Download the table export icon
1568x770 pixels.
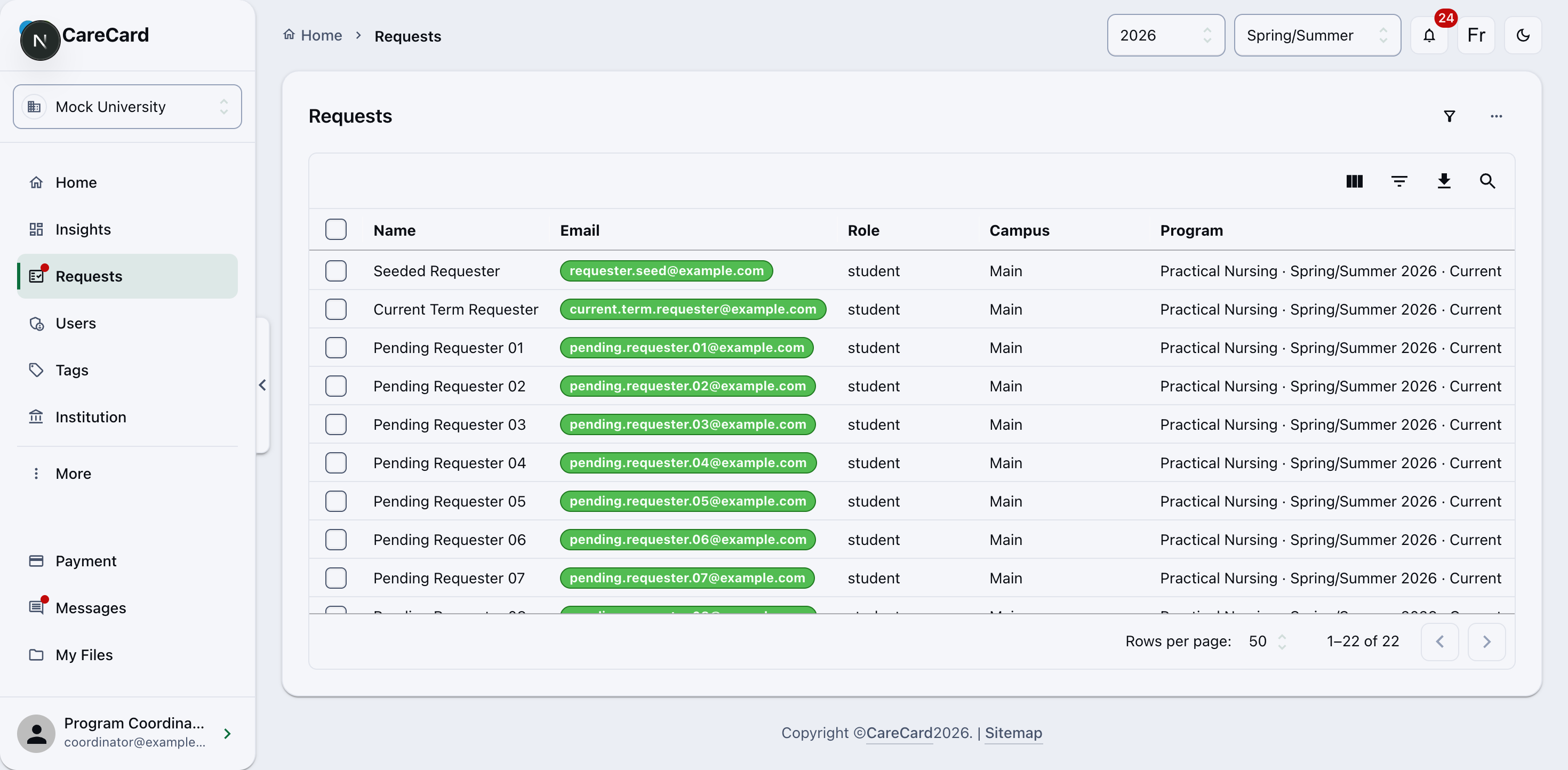point(1444,181)
